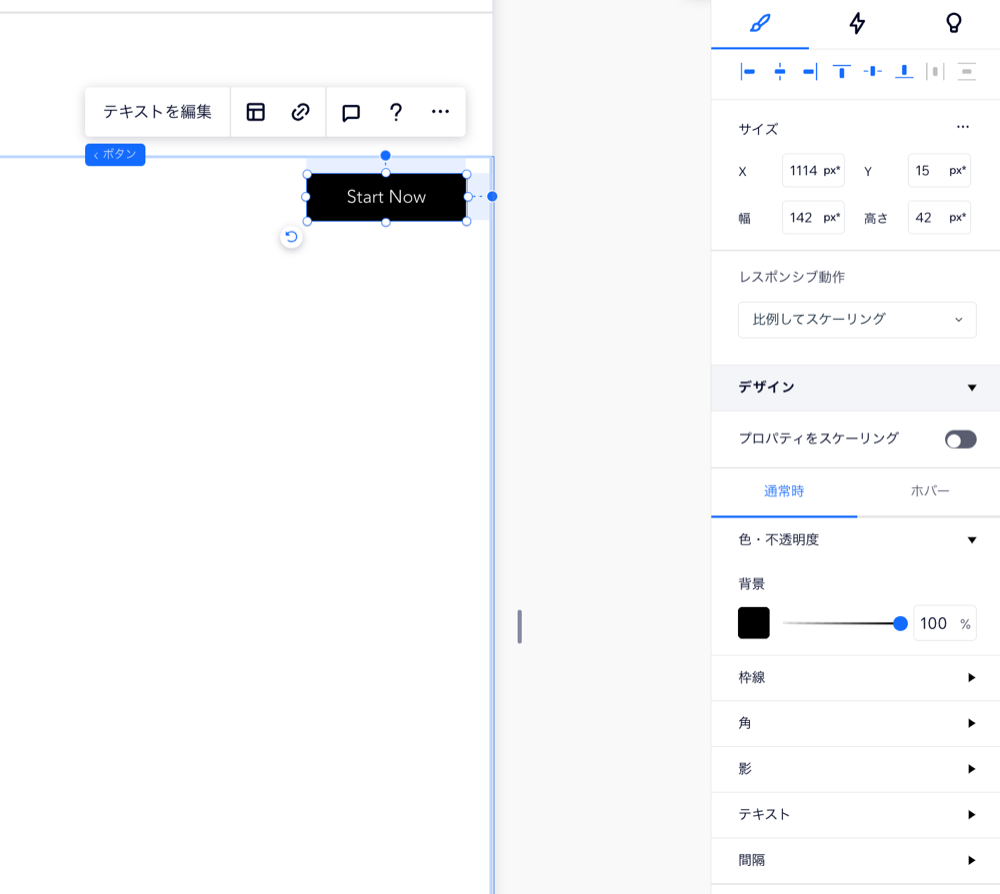Click the distribute horizontally icon
Image resolution: width=1000 pixels, height=894 pixels.
click(935, 71)
